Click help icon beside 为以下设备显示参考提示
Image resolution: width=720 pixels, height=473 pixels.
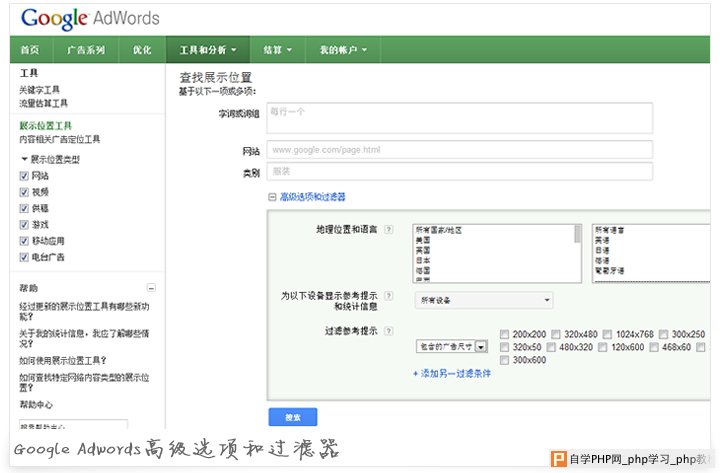pos(388,296)
